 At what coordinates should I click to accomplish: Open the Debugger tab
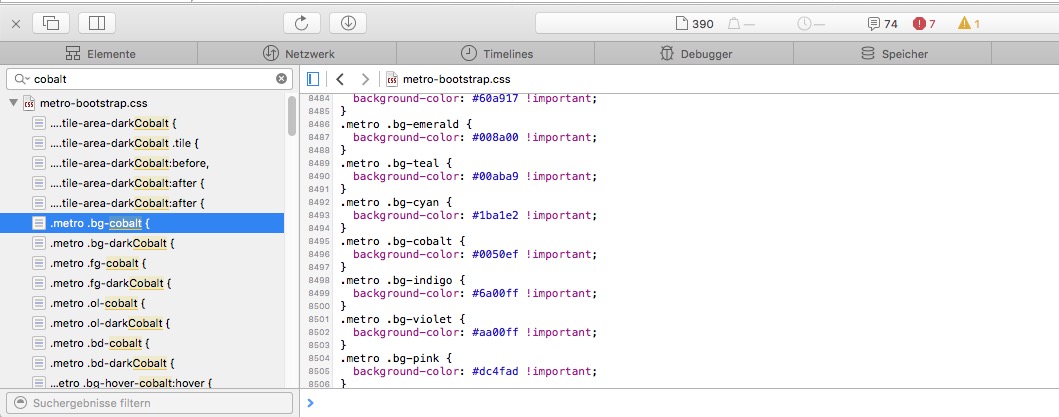point(697,54)
